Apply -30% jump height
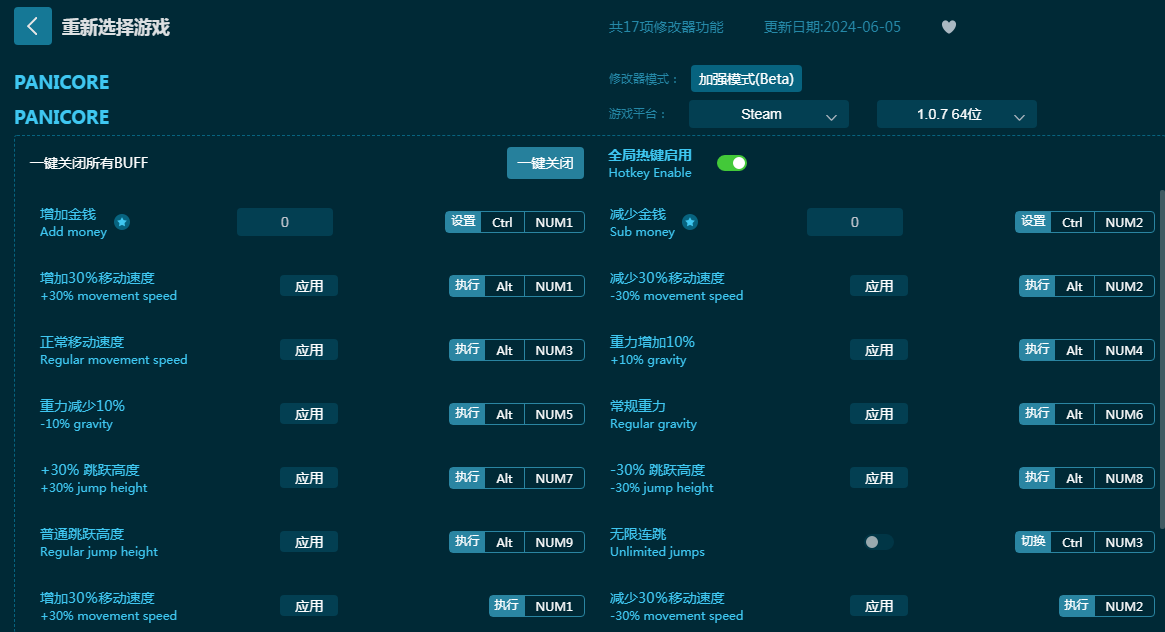 pos(879,478)
